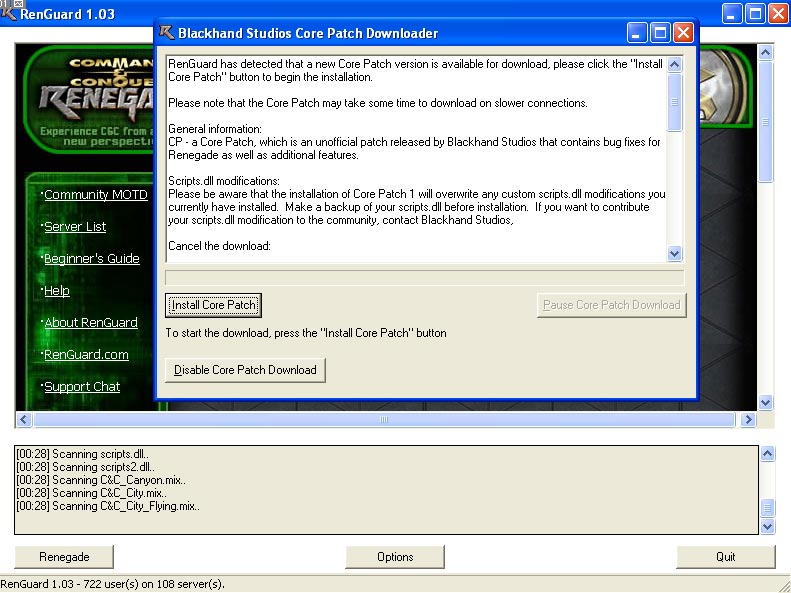Visit the RenGuard.com link
This screenshot has height=593, width=791.
(86, 354)
